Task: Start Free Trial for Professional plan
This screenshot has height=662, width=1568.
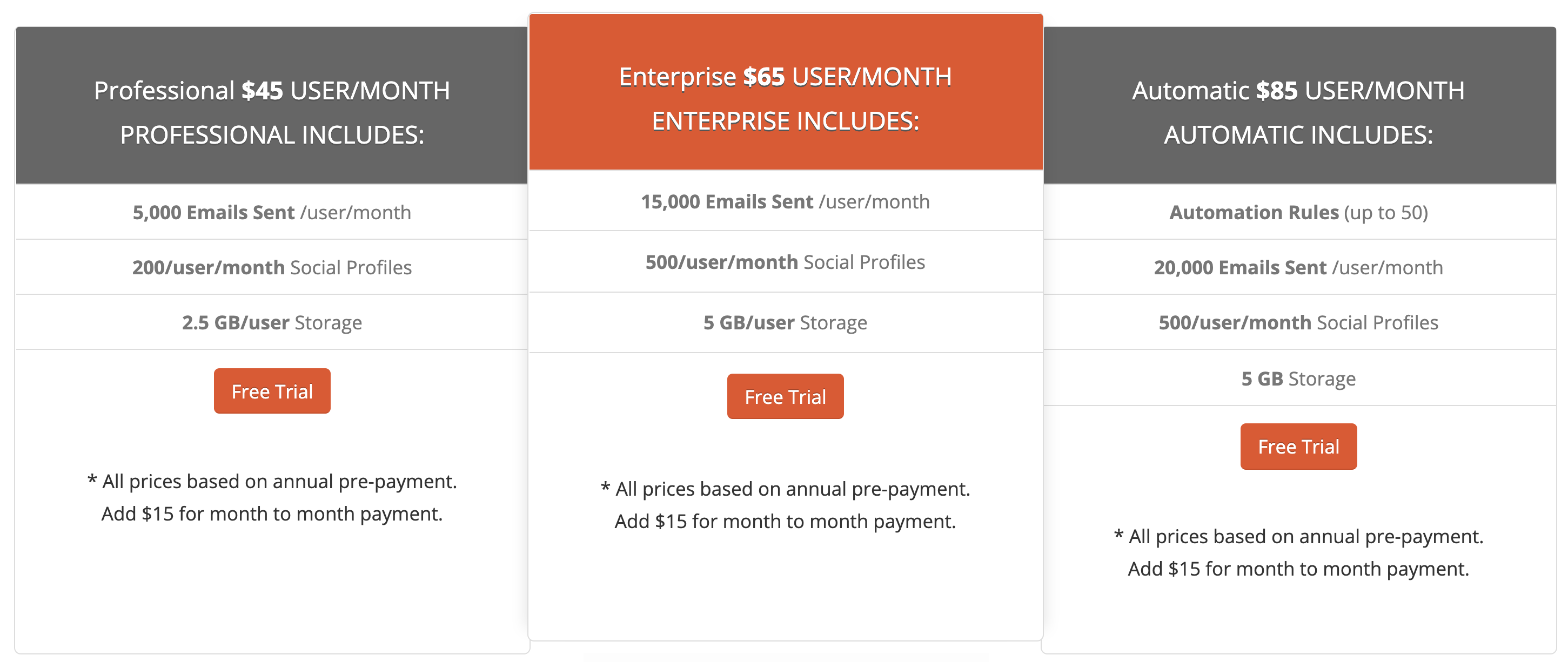Action: point(272,391)
